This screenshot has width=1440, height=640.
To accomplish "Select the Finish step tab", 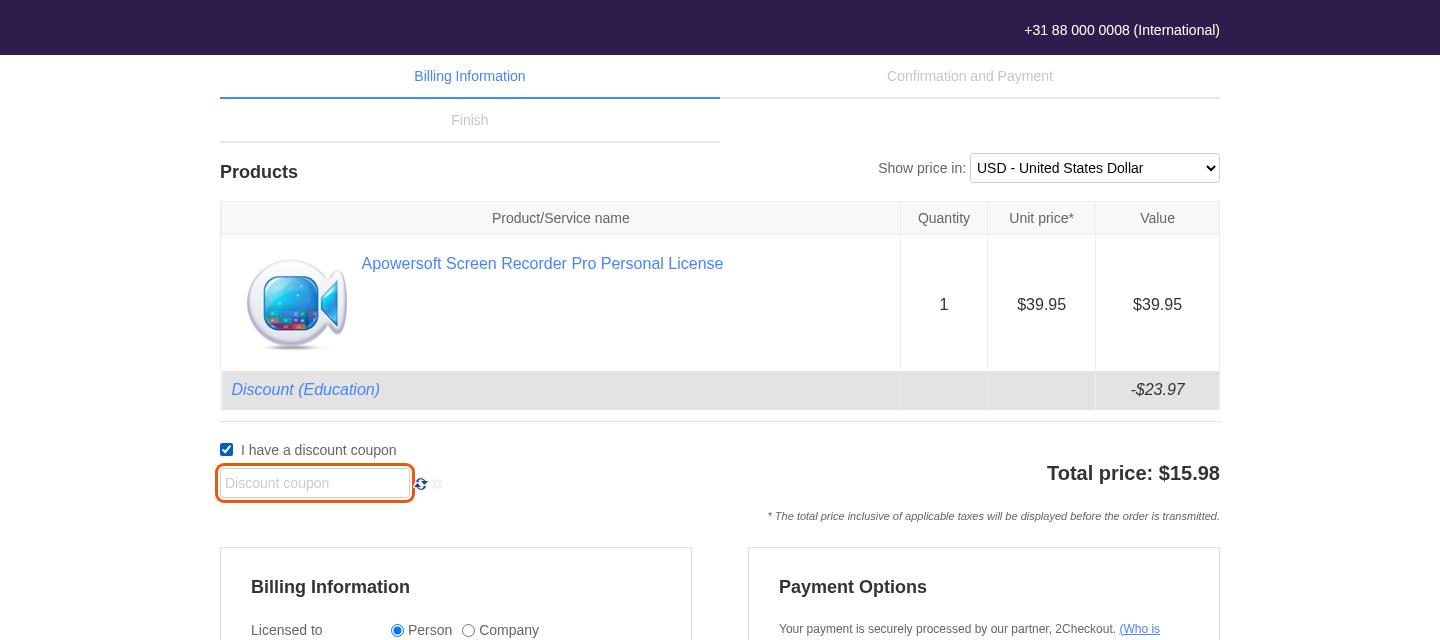I will (470, 120).
